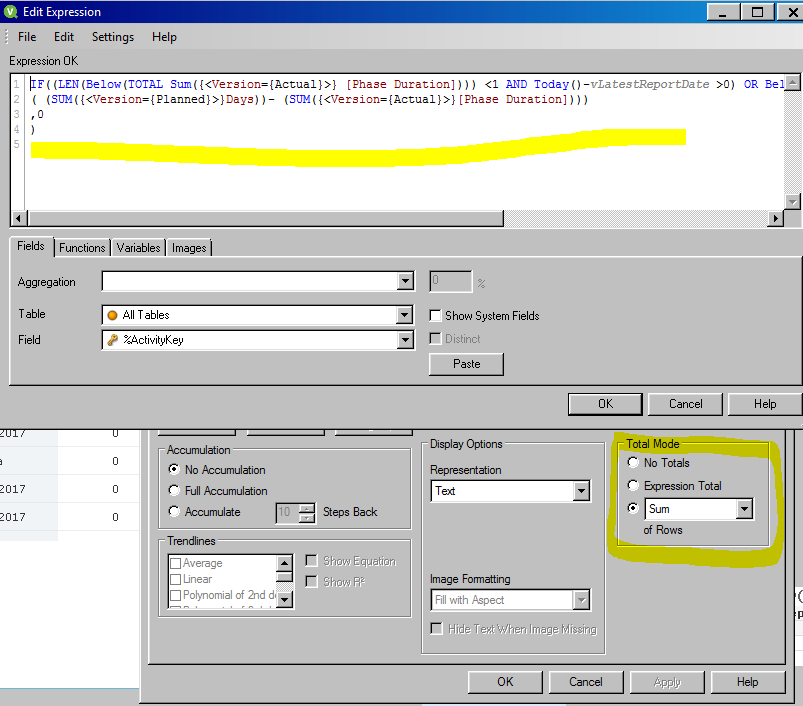
Task: Switch to the Variables tab
Action: (138, 248)
